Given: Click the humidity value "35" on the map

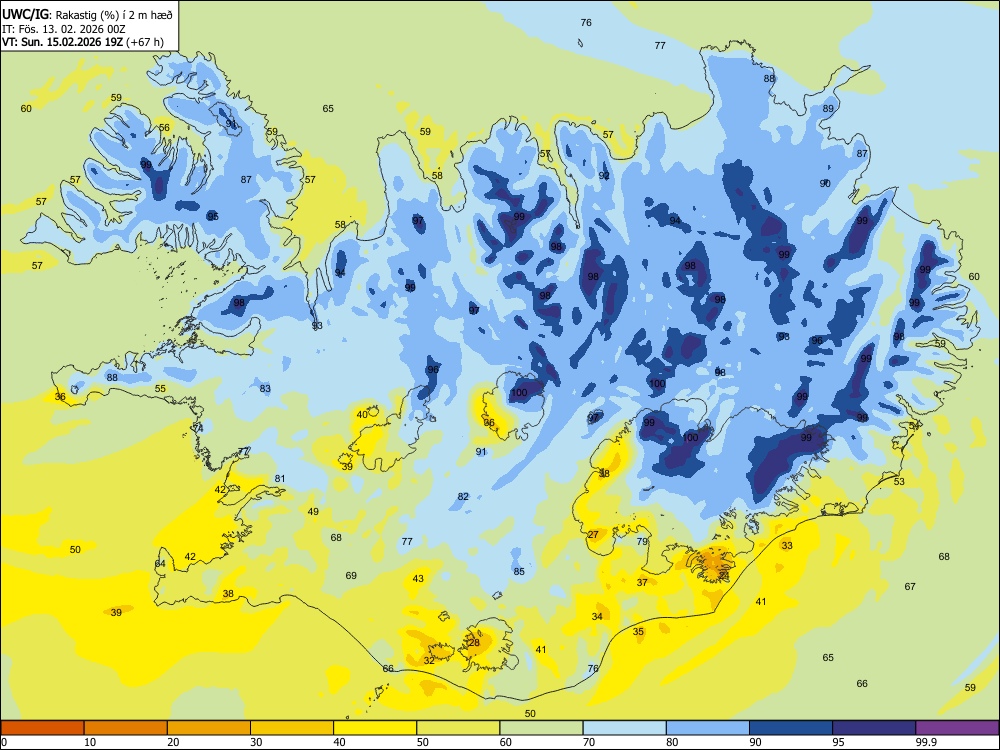Looking at the screenshot, I should pos(638,631).
